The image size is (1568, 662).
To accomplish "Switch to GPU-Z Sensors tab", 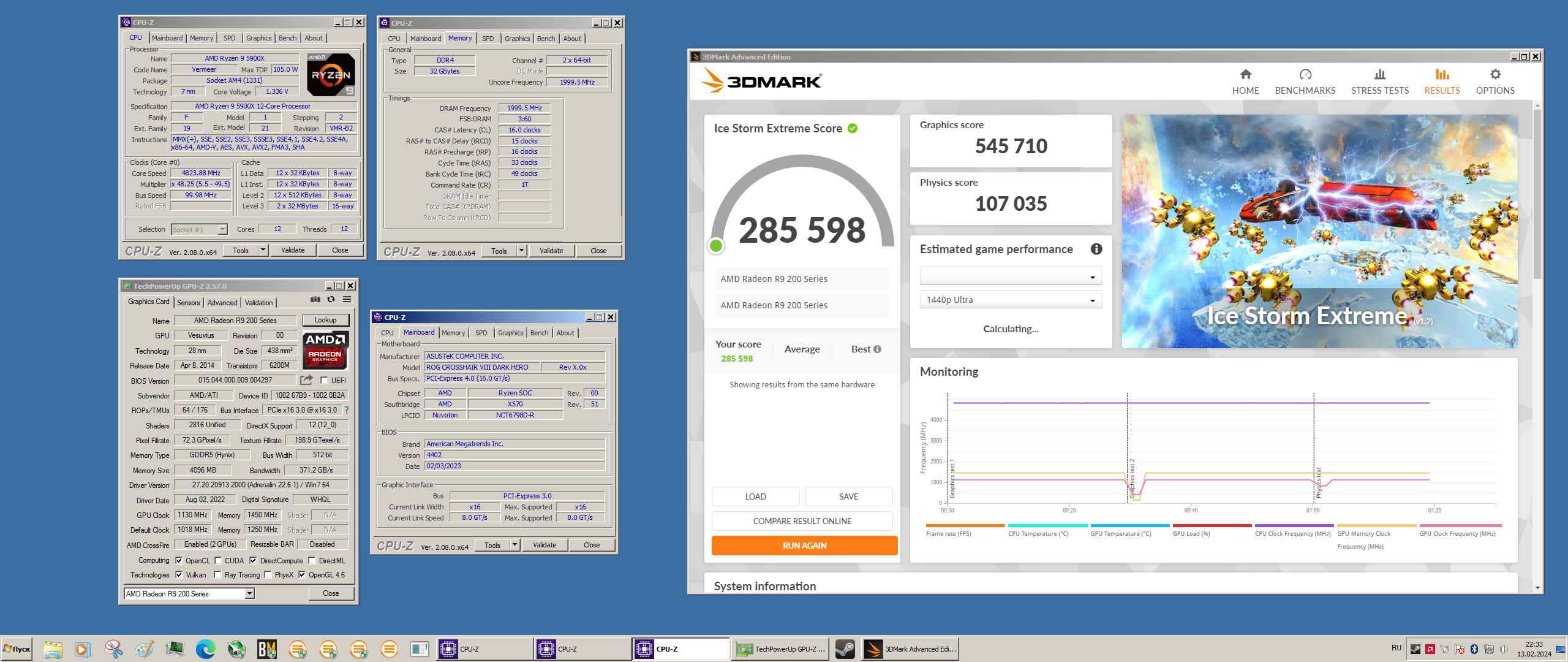I will coord(188,303).
